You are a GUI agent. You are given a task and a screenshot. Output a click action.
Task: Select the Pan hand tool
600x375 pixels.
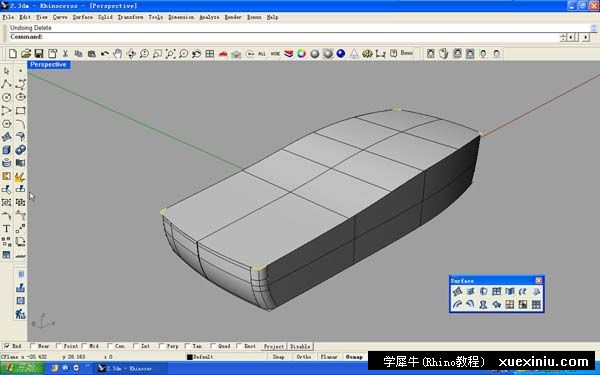point(117,54)
